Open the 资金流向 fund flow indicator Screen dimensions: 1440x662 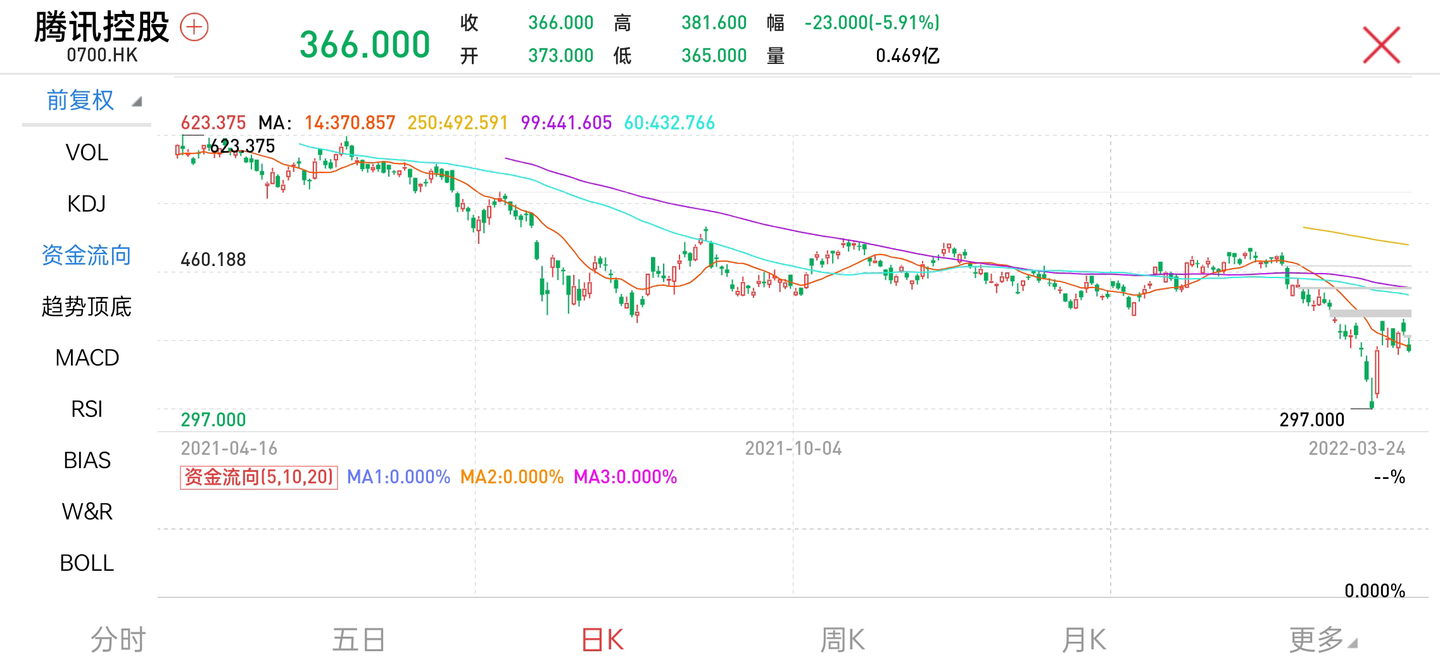pos(86,255)
